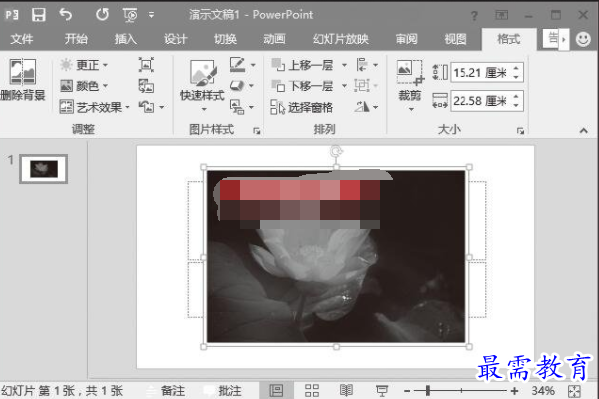Open the Picture Styles dialog launcher
This screenshot has width=599, height=399.
[257, 131]
